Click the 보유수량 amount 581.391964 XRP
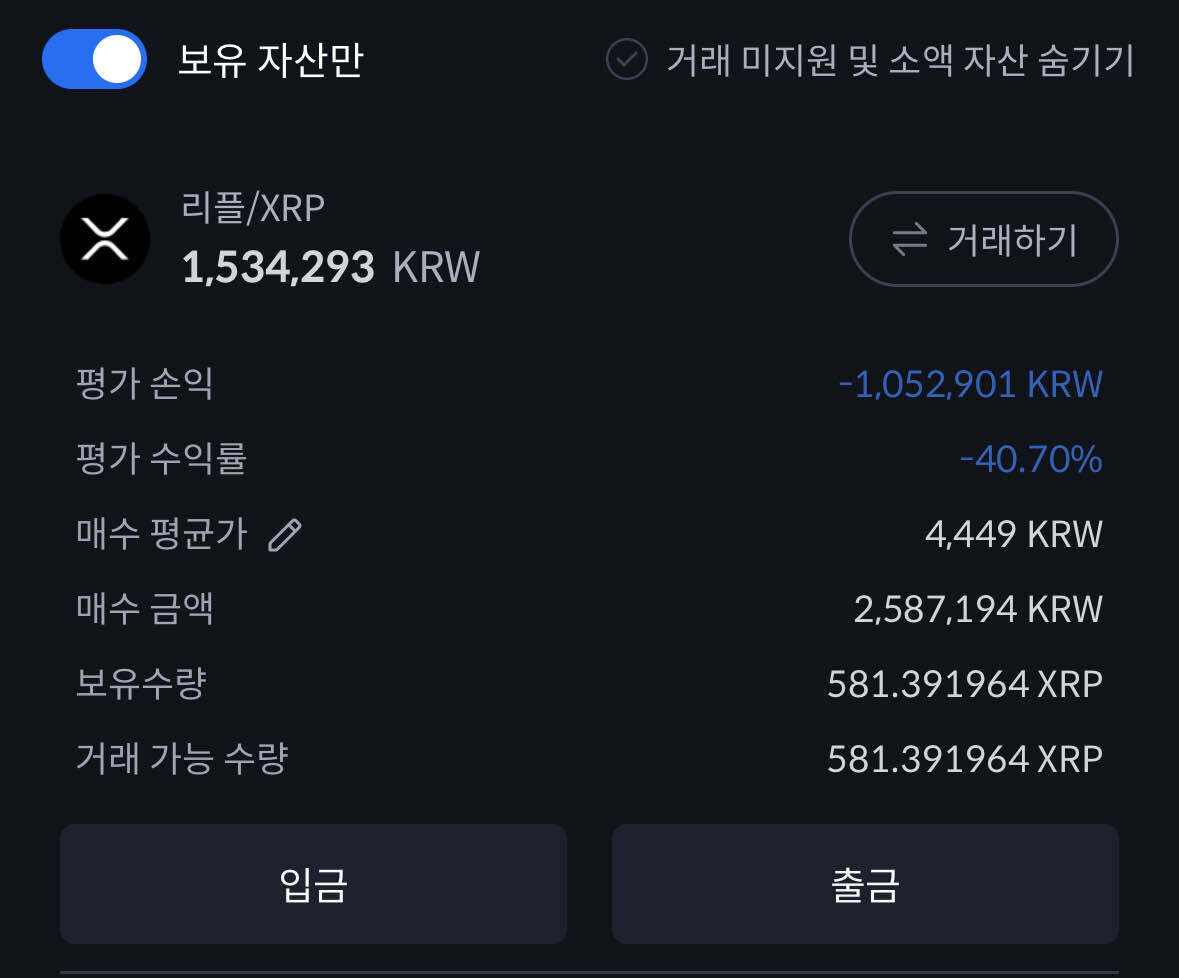 pyautogui.click(x=964, y=682)
